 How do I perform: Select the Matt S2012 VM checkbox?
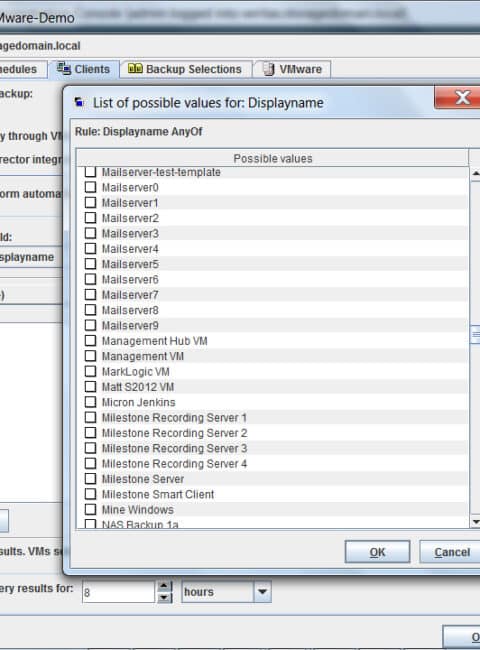pos(90,386)
